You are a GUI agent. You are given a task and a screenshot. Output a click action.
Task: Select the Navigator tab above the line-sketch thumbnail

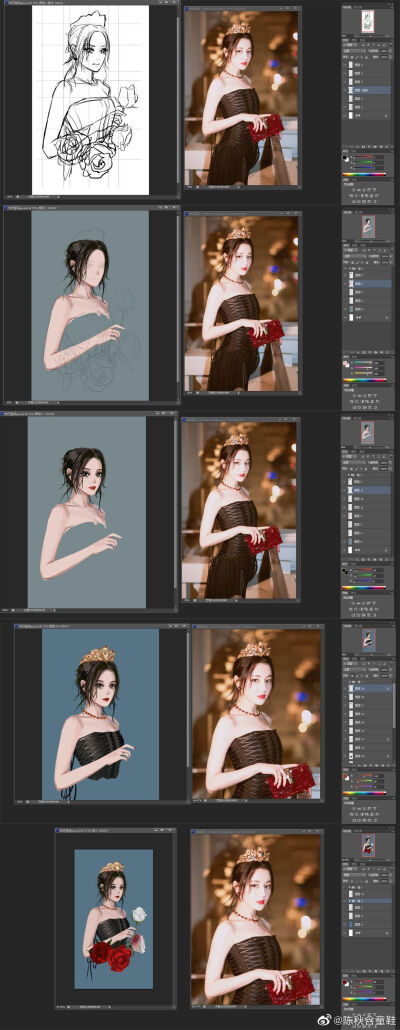[x=347, y=7]
